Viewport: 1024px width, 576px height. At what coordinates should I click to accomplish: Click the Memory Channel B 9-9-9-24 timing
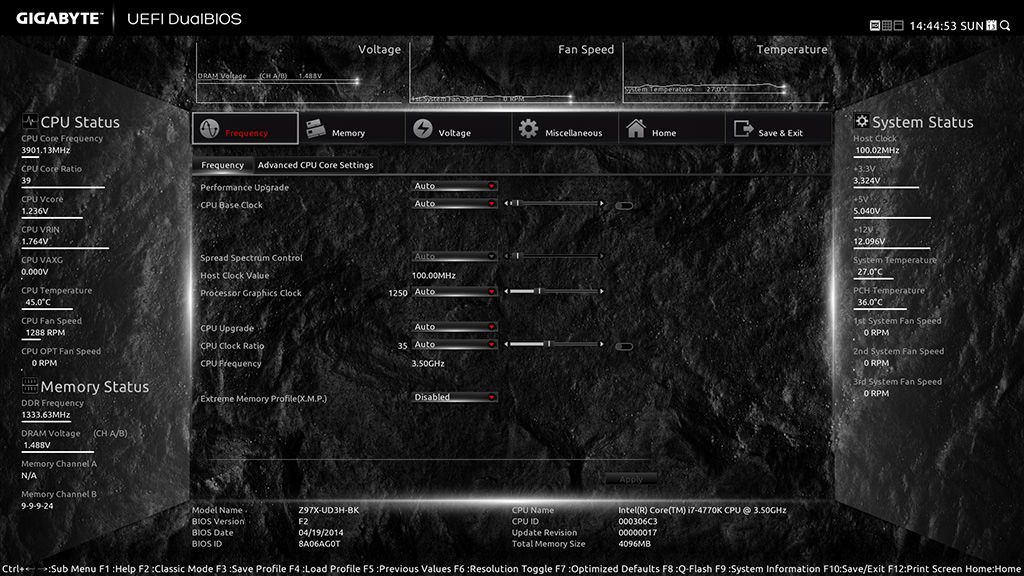pyautogui.click(x=37, y=506)
